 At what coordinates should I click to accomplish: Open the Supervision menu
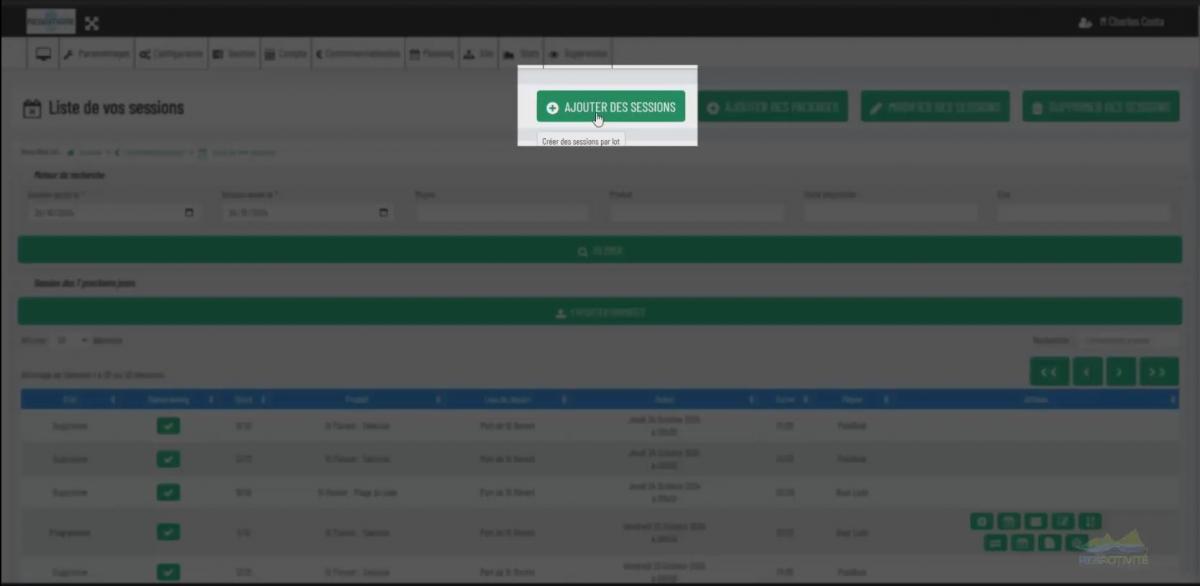click(x=578, y=54)
